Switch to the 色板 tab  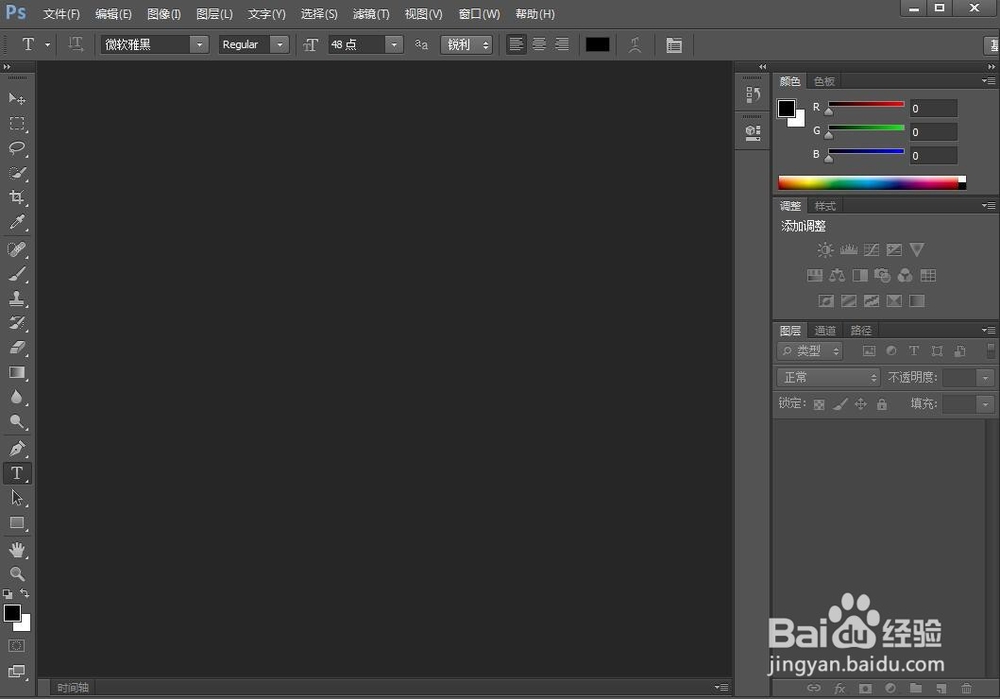pyautogui.click(x=824, y=81)
